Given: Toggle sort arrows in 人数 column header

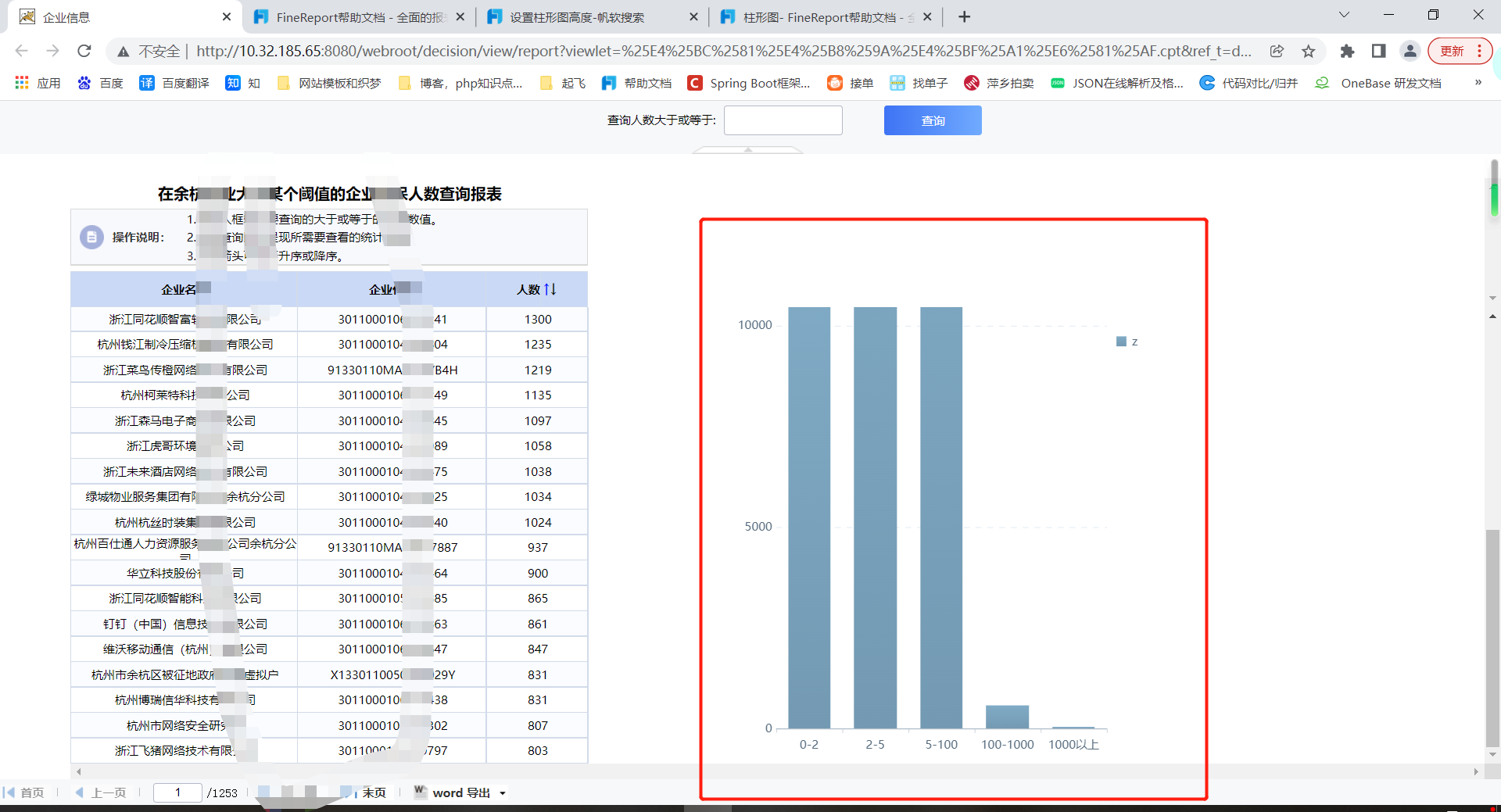Looking at the screenshot, I should pos(550,289).
